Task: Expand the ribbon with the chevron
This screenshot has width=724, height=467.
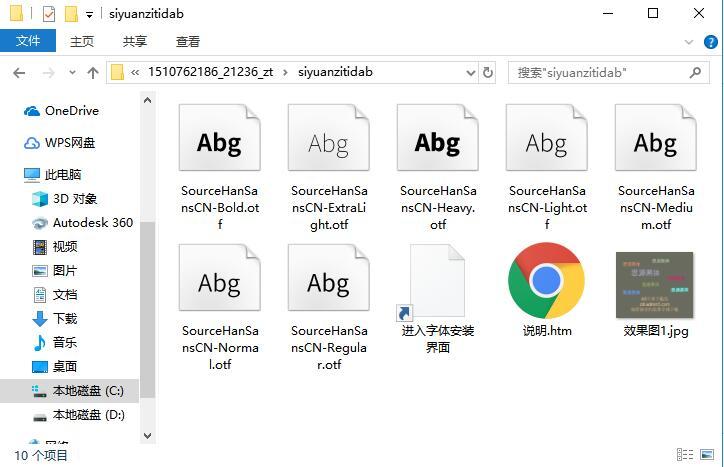Action: tap(689, 42)
